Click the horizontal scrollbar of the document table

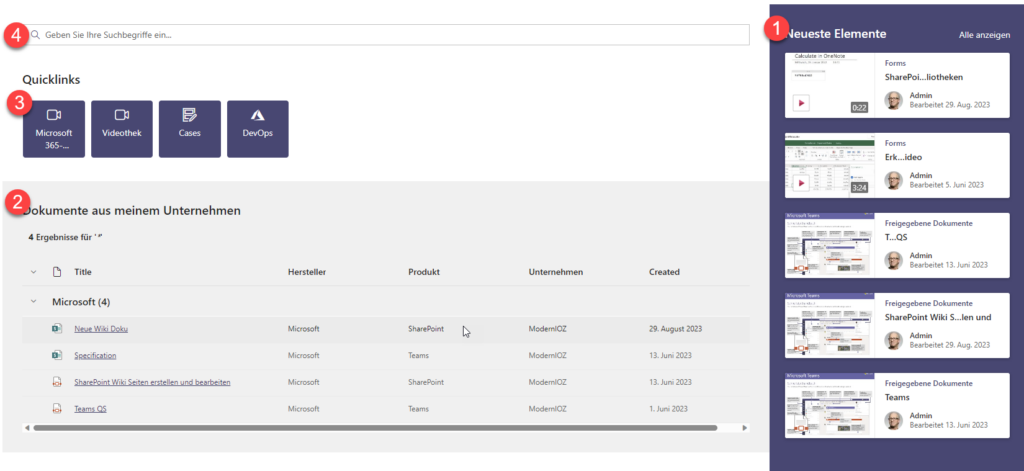tap(376, 428)
